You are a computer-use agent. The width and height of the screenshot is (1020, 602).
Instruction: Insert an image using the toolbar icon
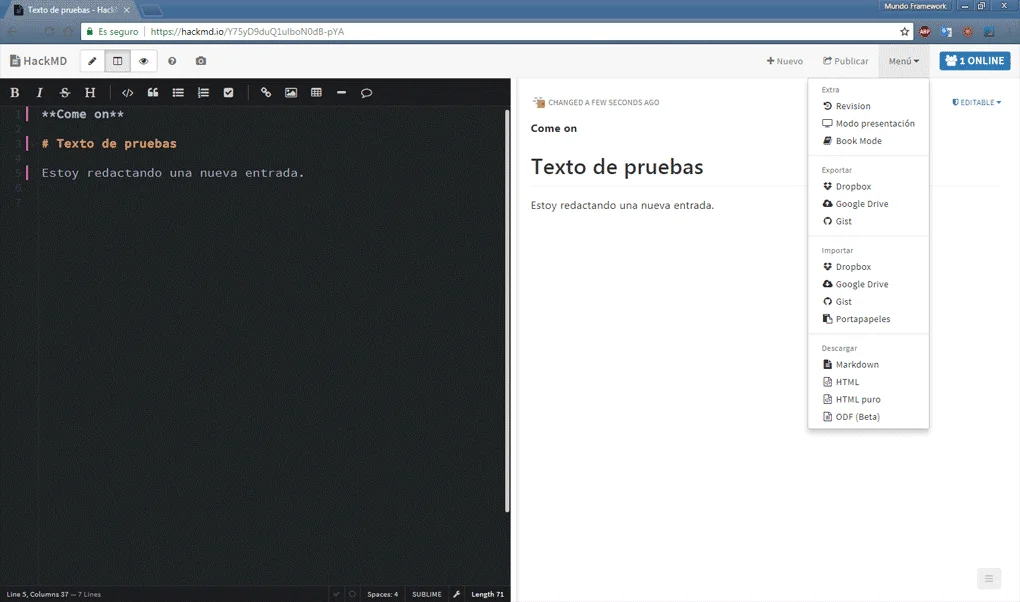pos(291,92)
